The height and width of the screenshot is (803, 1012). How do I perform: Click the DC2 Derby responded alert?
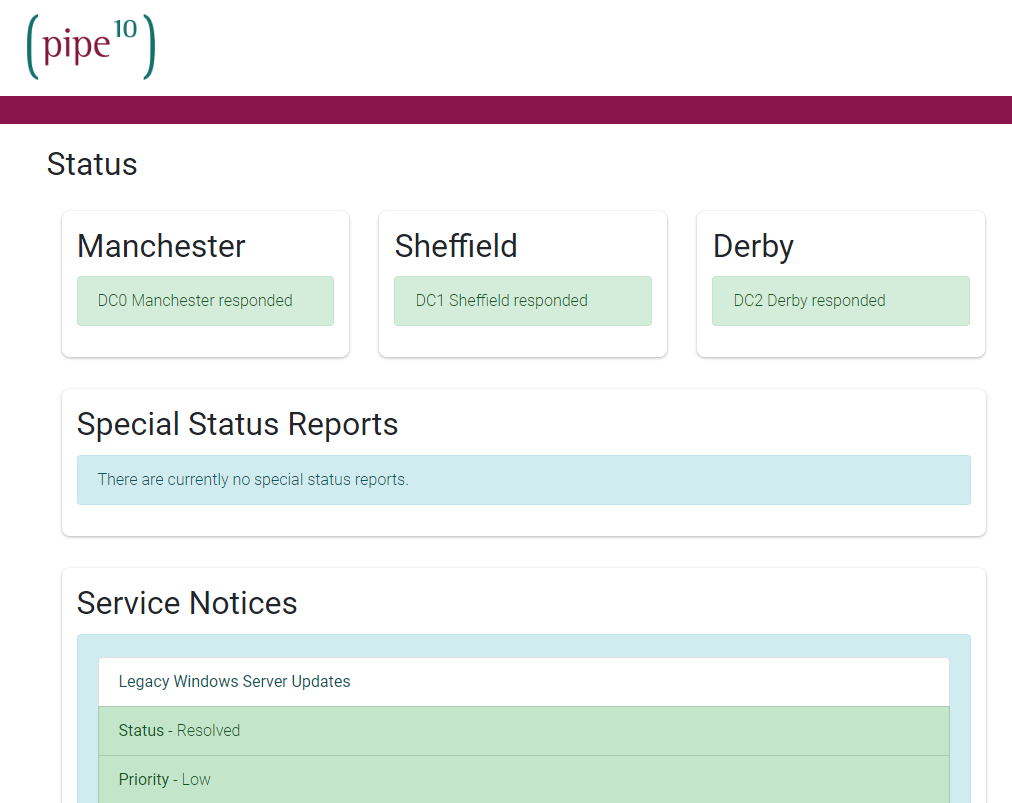tap(840, 301)
